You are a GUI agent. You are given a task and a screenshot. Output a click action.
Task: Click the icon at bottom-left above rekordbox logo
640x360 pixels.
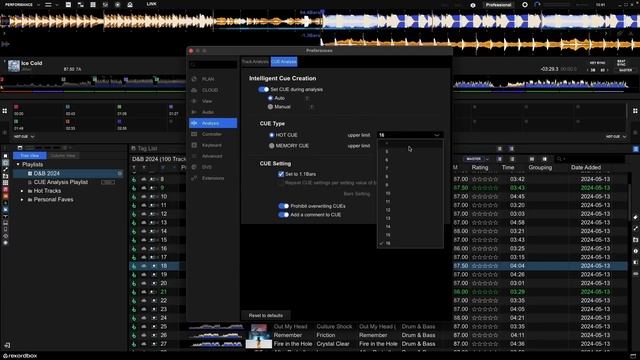coord(7,345)
